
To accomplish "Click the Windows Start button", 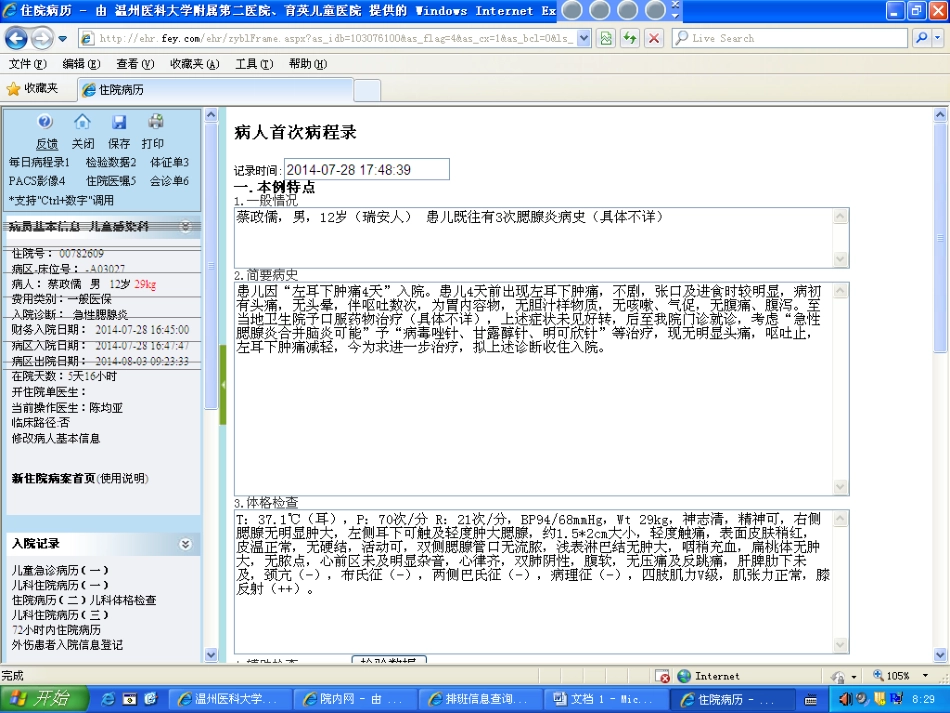I will click(44, 698).
